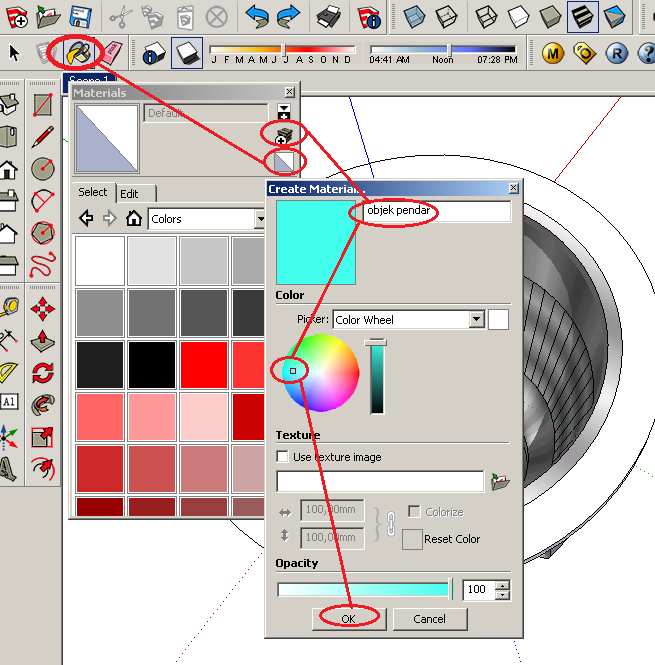Open the Color Wheel picker dropdown
This screenshot has width=655, height=665.
pos(476,319)
